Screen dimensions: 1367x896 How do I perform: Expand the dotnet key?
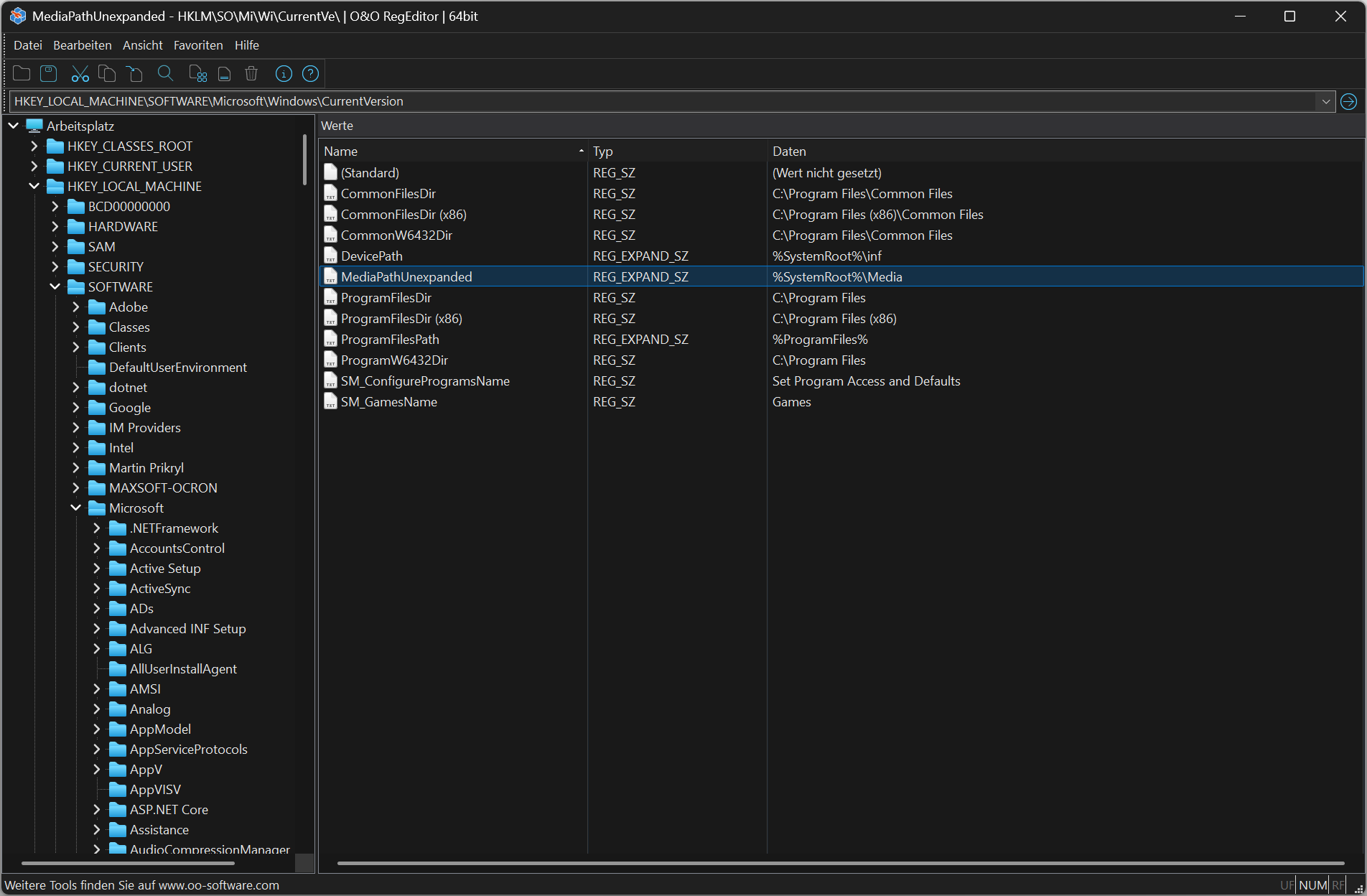pyautogui.click(x=76, y=387)
